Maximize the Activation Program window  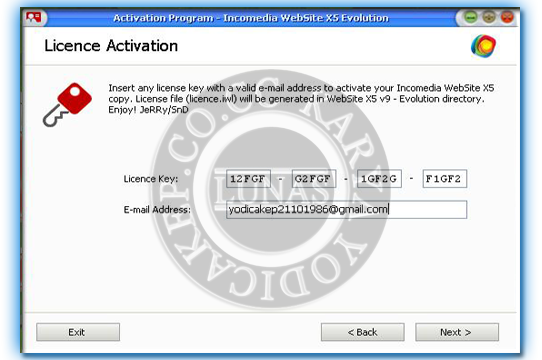[x=489, y=17]
